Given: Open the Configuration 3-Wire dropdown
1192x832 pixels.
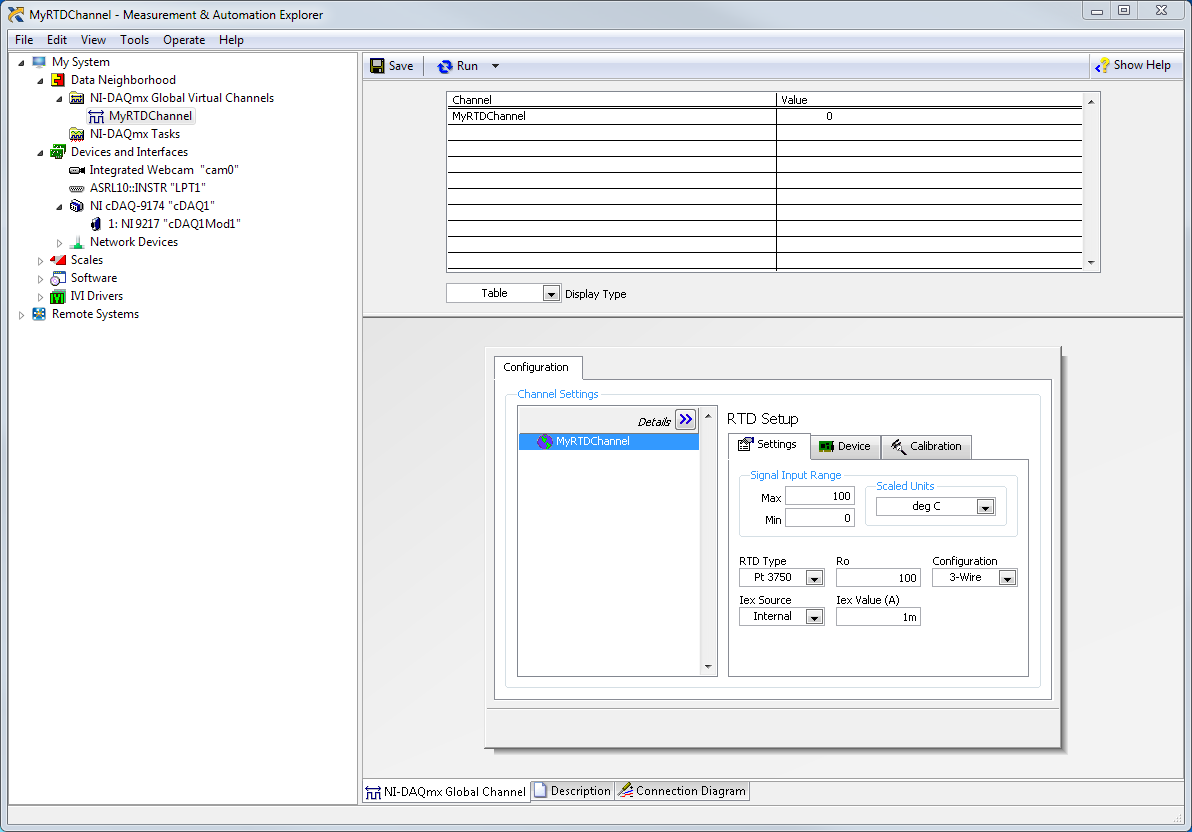Looking at the screenshot, I should 1007,579.
